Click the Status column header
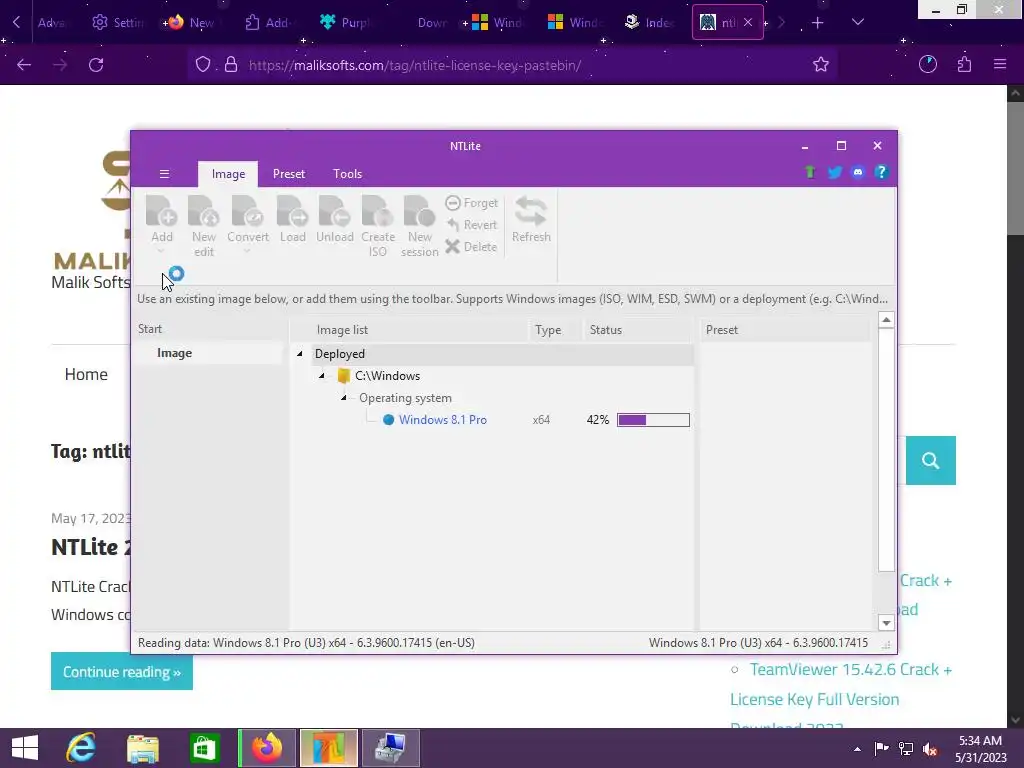This screenshot has height=768, width=1024. [x=605, y=330]
